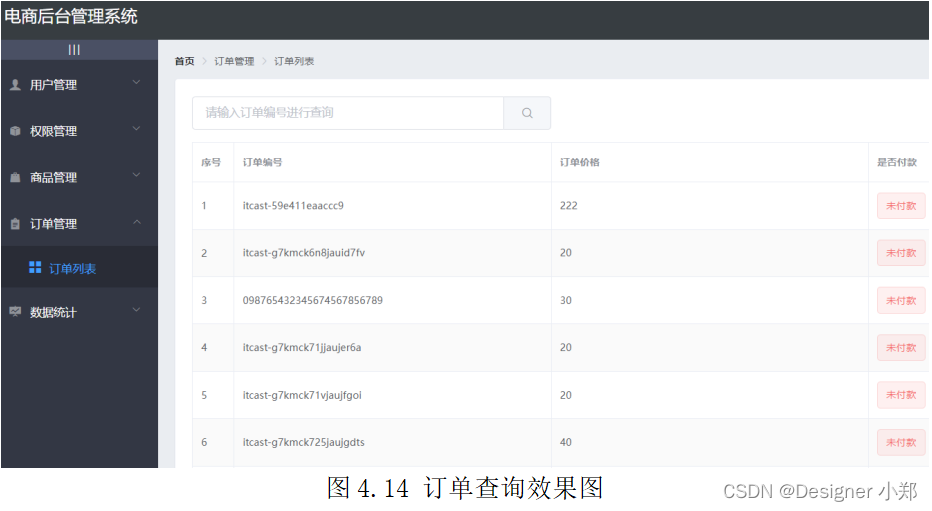Collapse the 订单管理 menu chevron
The image size is (932, 511).
[137, 222]
